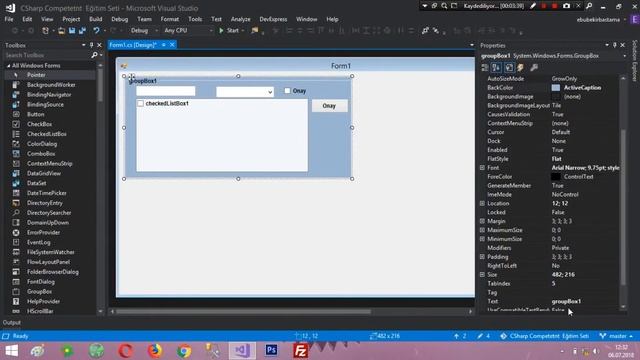Click the Save All toolbar icon

click(82, 31)
